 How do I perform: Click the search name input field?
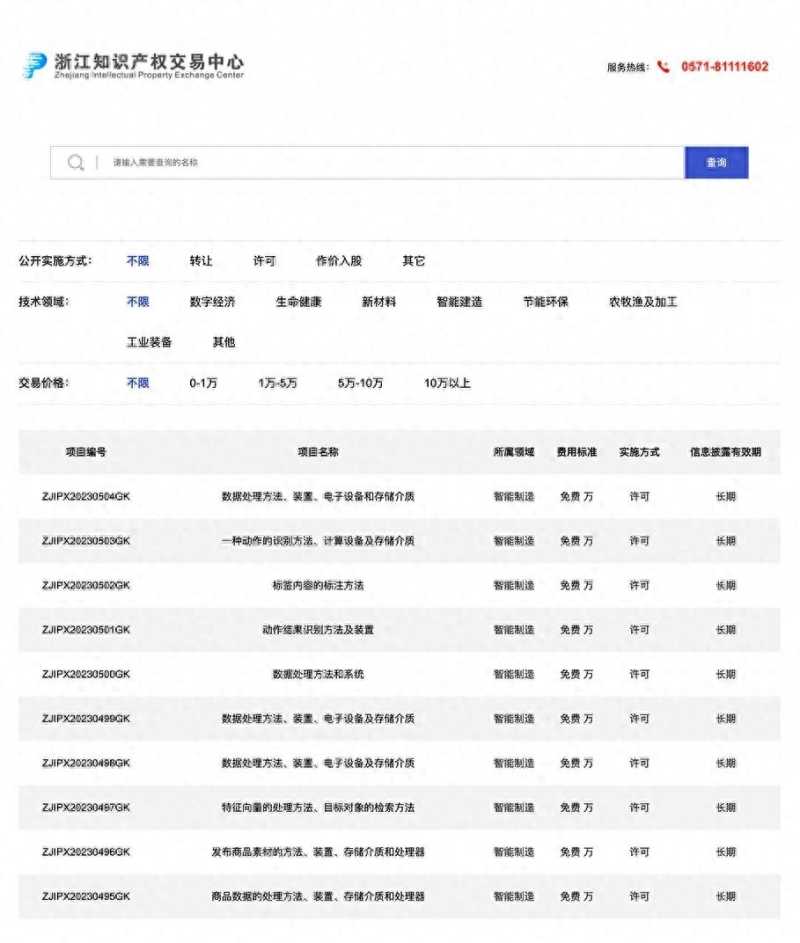(390, 163)
